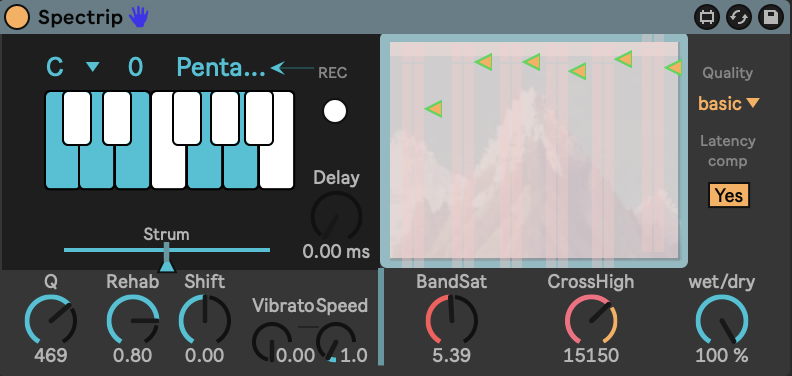The height and width of the screenshot is (376, 792).
Task: Click the blue hand icon next to Spectrip
Action: point(138,17)
